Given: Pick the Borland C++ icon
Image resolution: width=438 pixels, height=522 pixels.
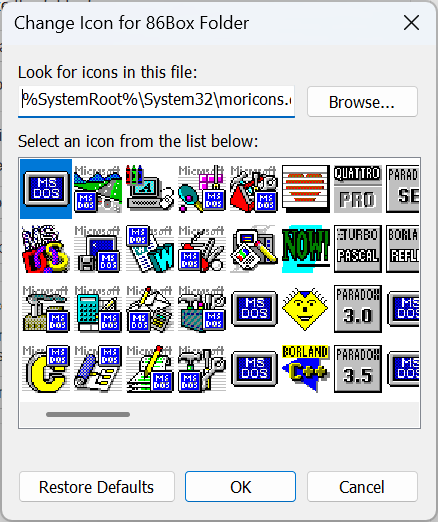Looking at the screenshot, I should (x=306, y=368).
